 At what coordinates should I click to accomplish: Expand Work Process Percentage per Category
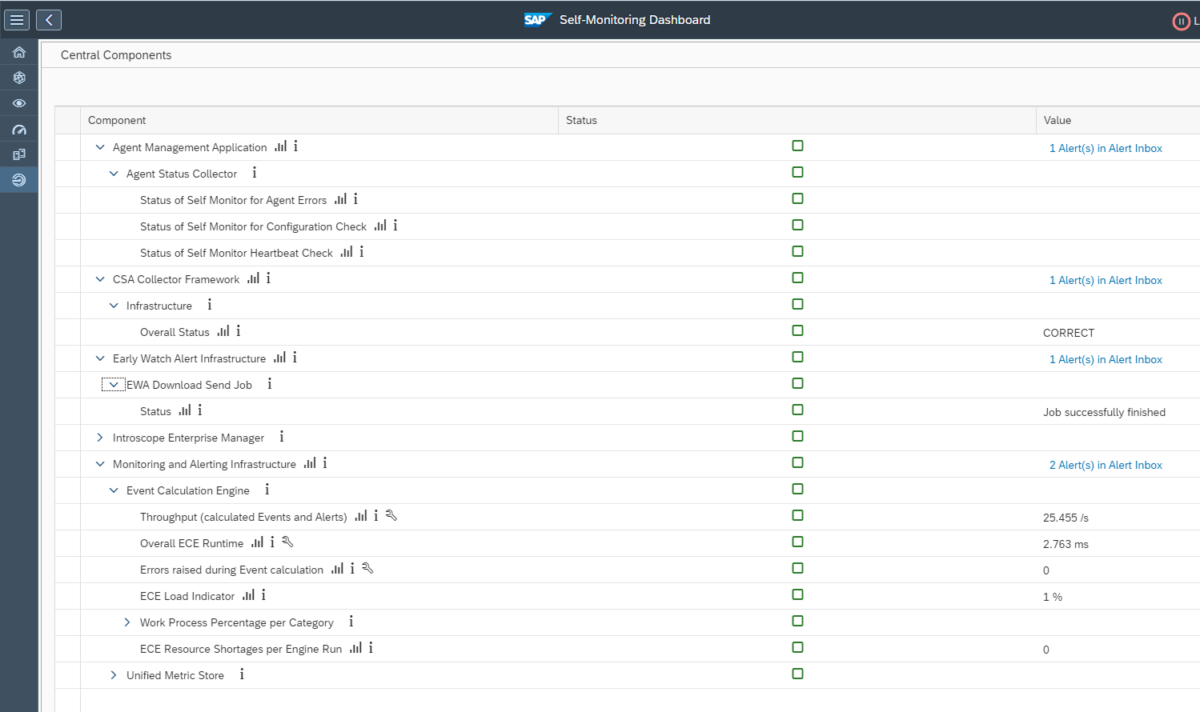pos(127,621)
